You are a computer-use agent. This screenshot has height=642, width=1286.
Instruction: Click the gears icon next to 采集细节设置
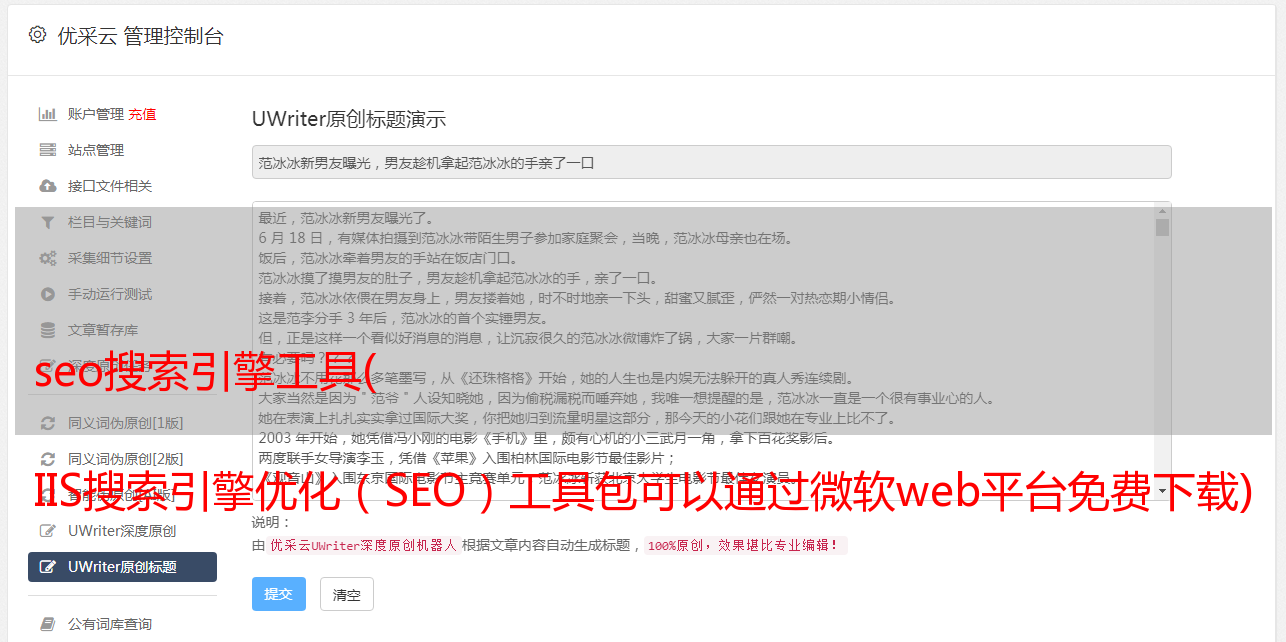point(47,258)
